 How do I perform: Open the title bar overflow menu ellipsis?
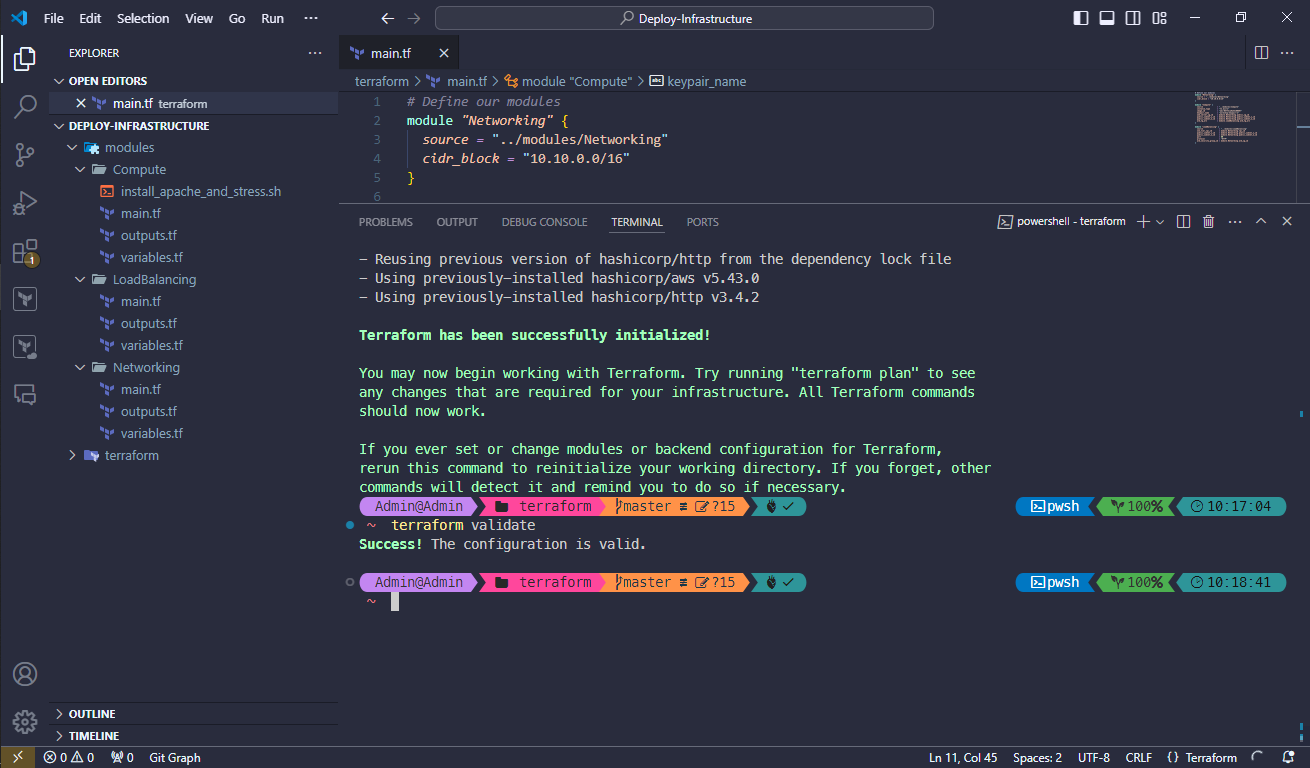point(311,18)
